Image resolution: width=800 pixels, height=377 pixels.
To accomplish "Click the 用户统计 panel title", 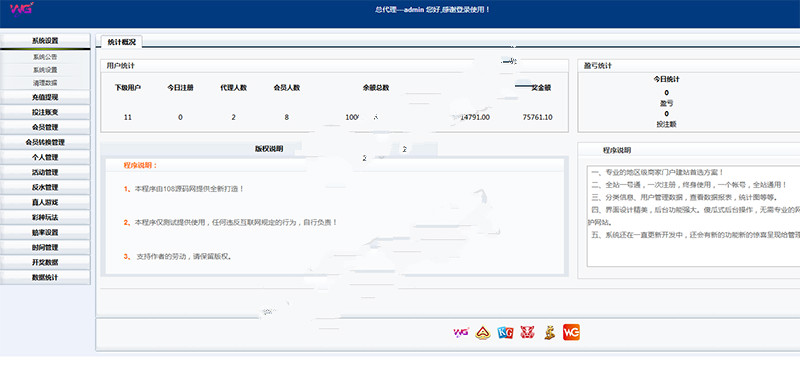I will 120,66.
